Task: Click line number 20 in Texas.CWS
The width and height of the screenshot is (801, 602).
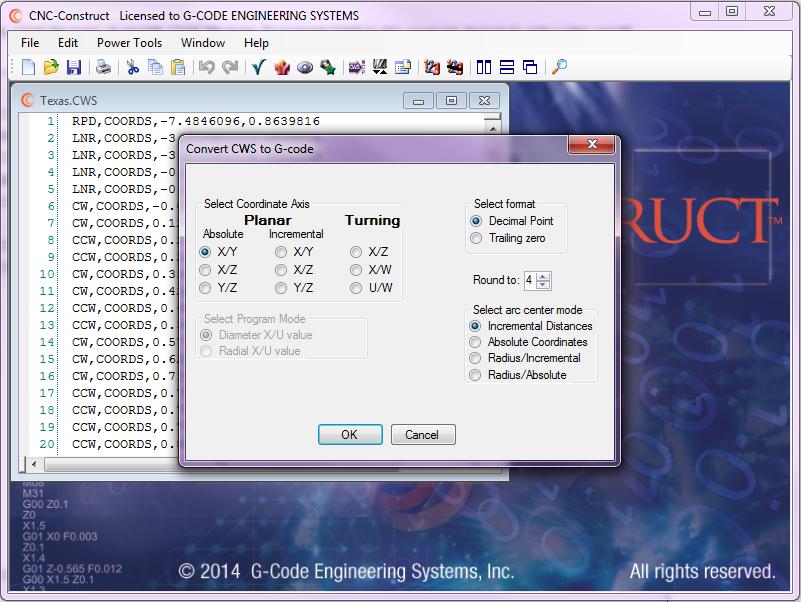Action: [47, 444]
